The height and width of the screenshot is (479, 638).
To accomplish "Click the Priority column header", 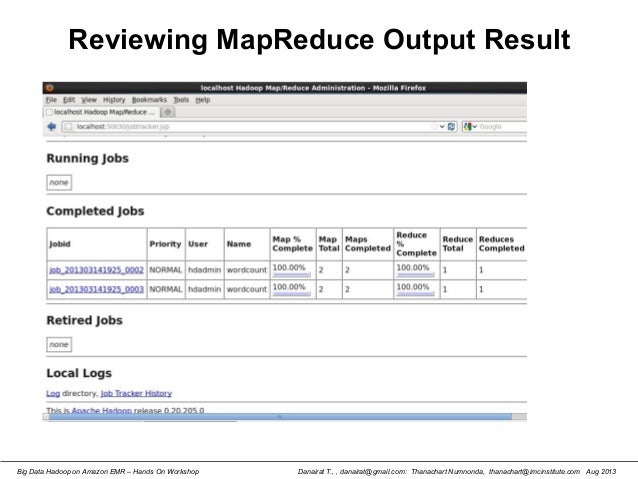I will (165, 244).
